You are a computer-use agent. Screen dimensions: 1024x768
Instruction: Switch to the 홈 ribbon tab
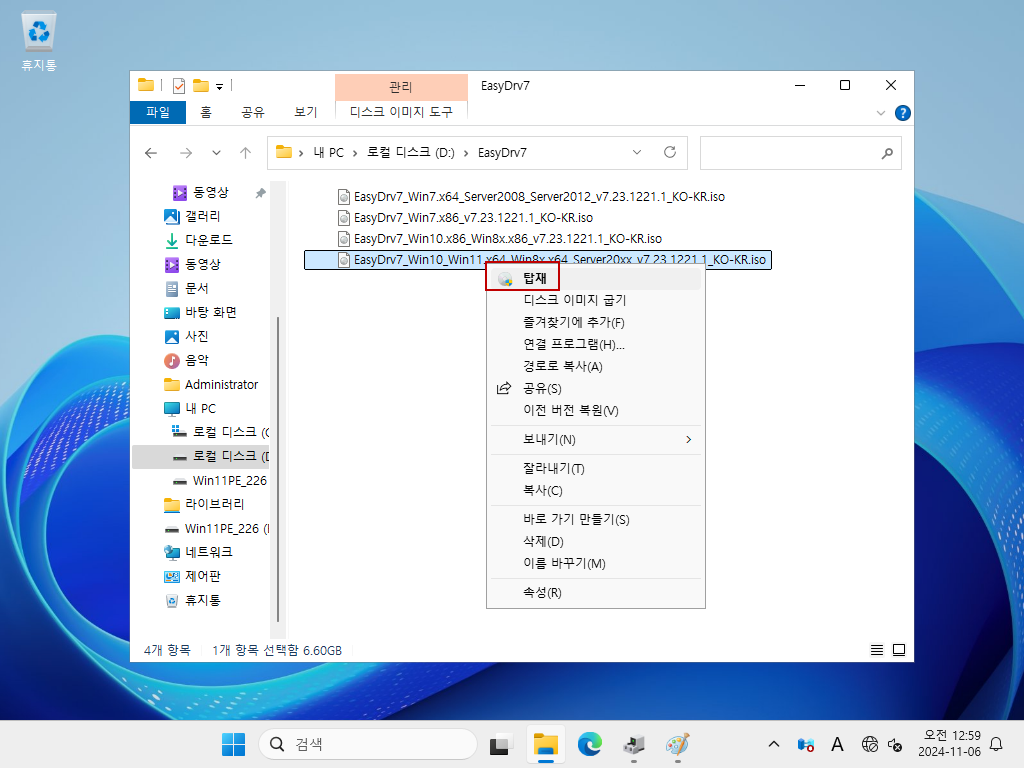(x=206, y=112)
